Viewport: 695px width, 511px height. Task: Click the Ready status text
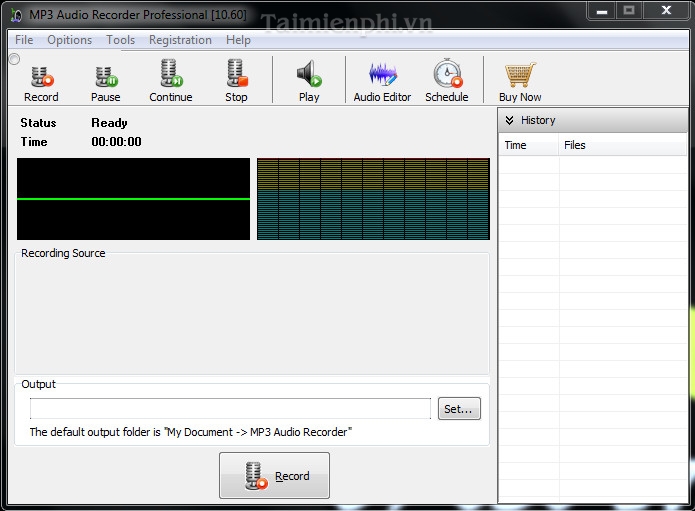(x=109, y=123)
